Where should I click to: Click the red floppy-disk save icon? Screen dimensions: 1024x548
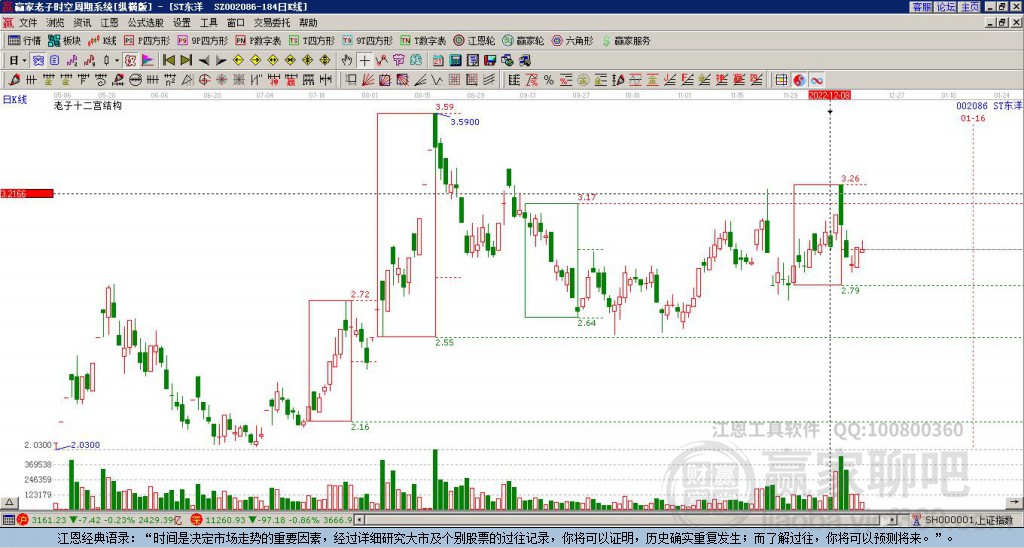(490, 60)
